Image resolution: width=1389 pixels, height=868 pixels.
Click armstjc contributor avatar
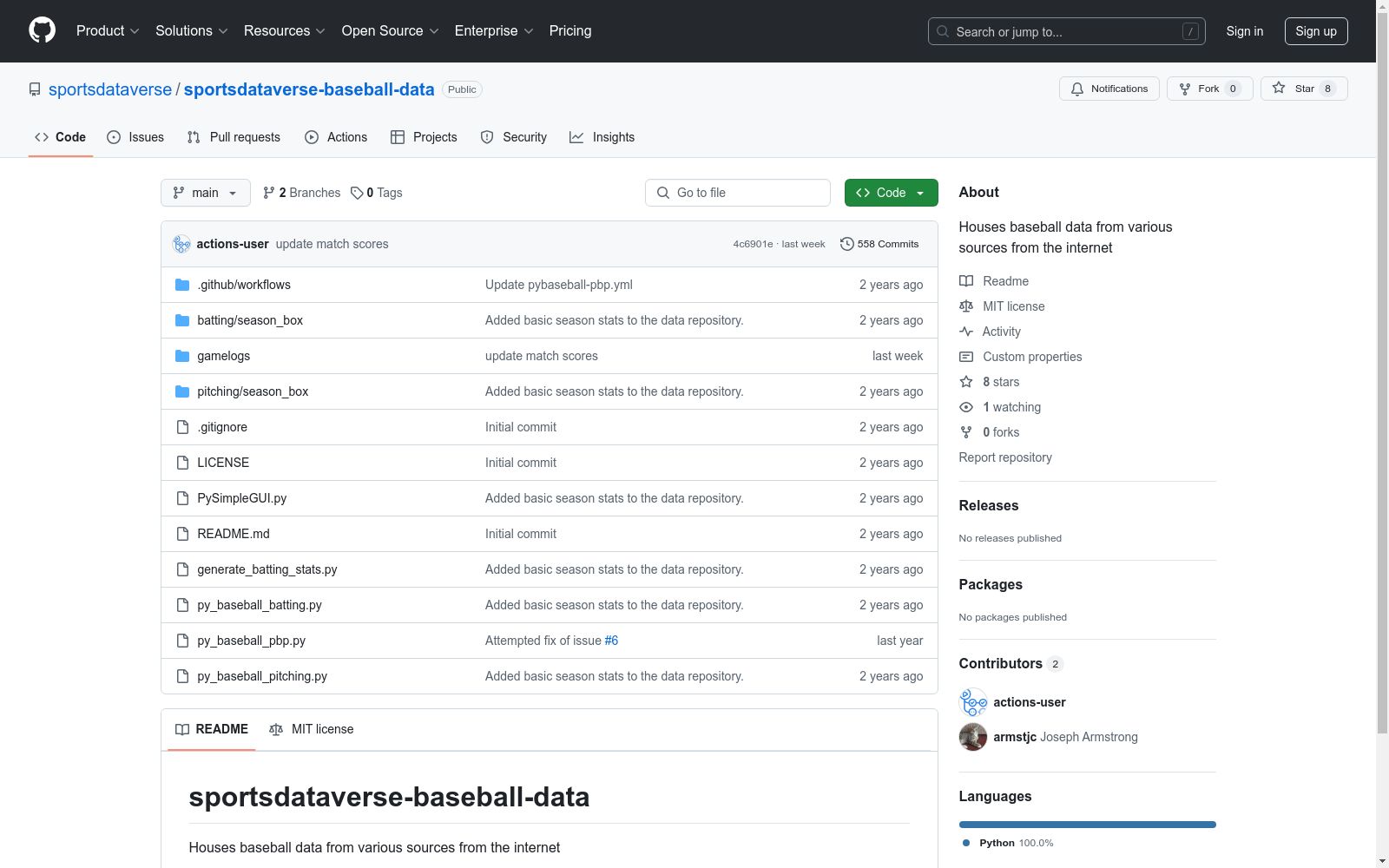[973, 737]
